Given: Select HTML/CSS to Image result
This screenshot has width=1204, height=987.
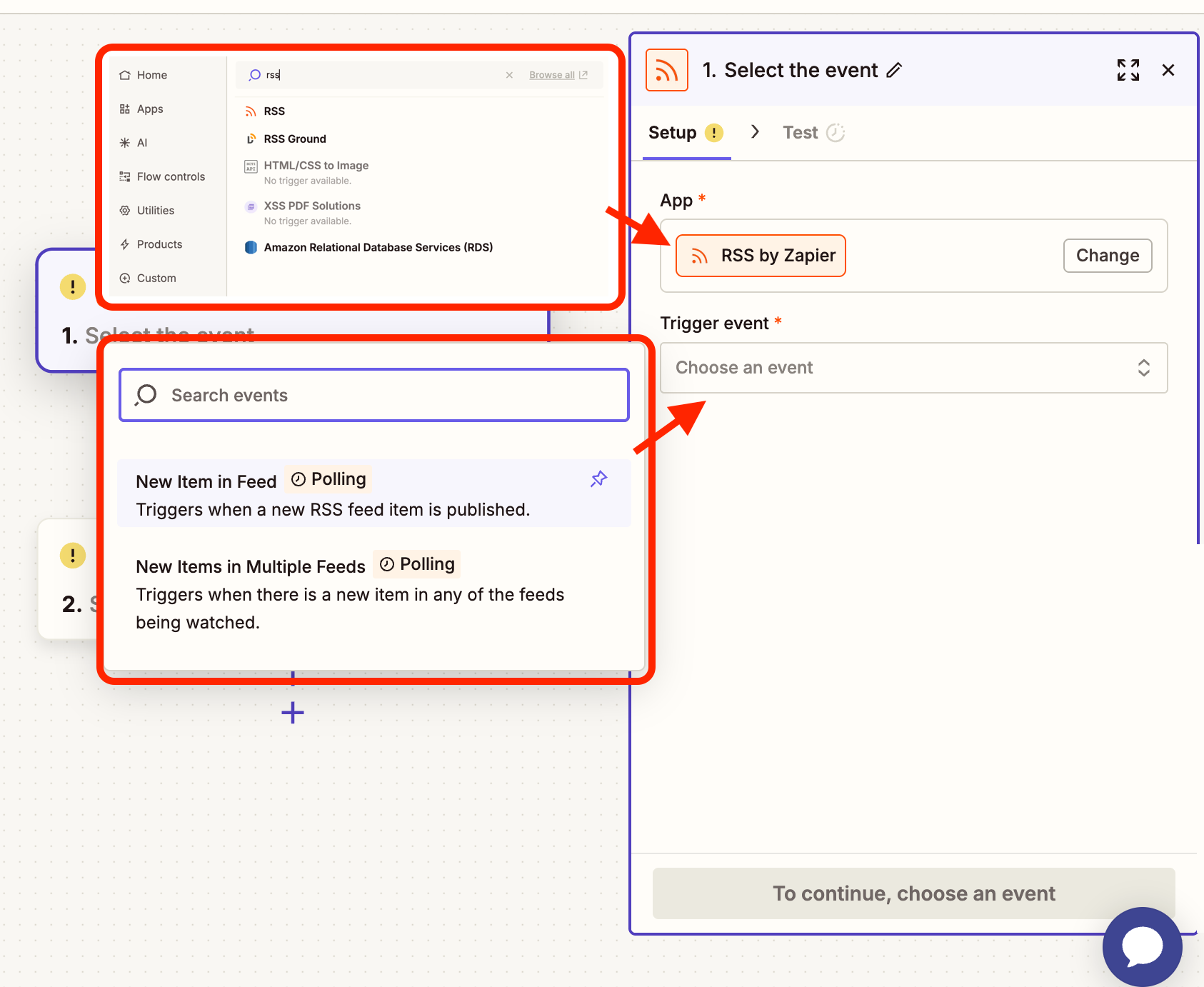Looking at the screenshot, I should pyautogui.click(x=316, y=171).
